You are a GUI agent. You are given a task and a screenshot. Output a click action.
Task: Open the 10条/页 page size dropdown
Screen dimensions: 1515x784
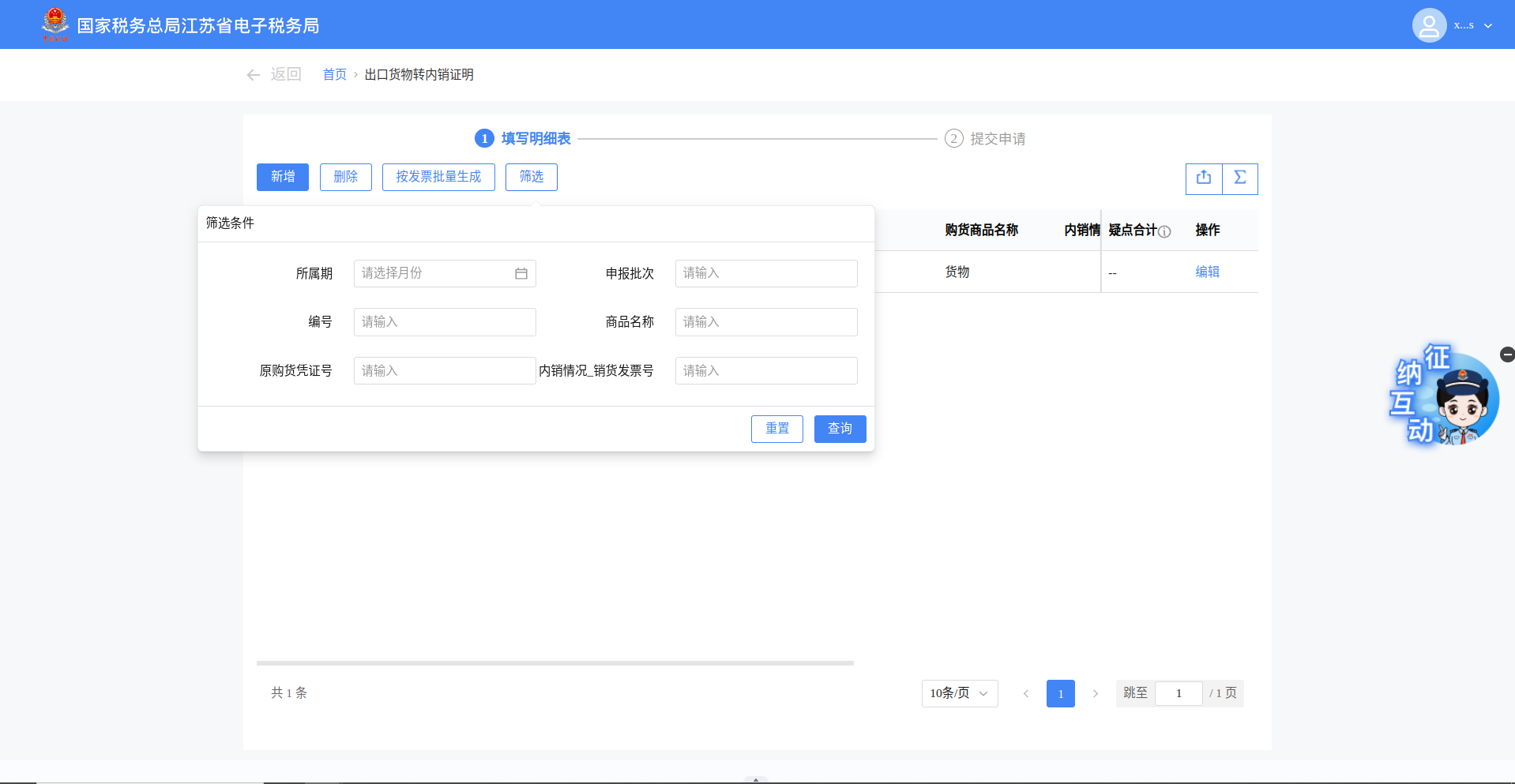[959, 693]
